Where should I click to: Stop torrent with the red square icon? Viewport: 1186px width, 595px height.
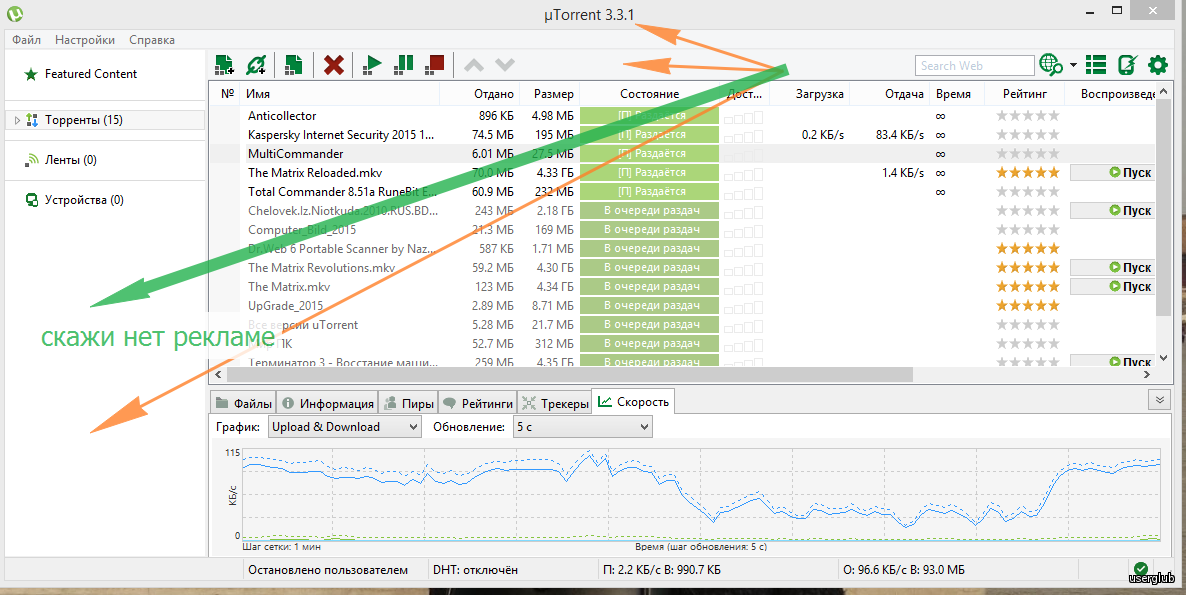point(435,64)
